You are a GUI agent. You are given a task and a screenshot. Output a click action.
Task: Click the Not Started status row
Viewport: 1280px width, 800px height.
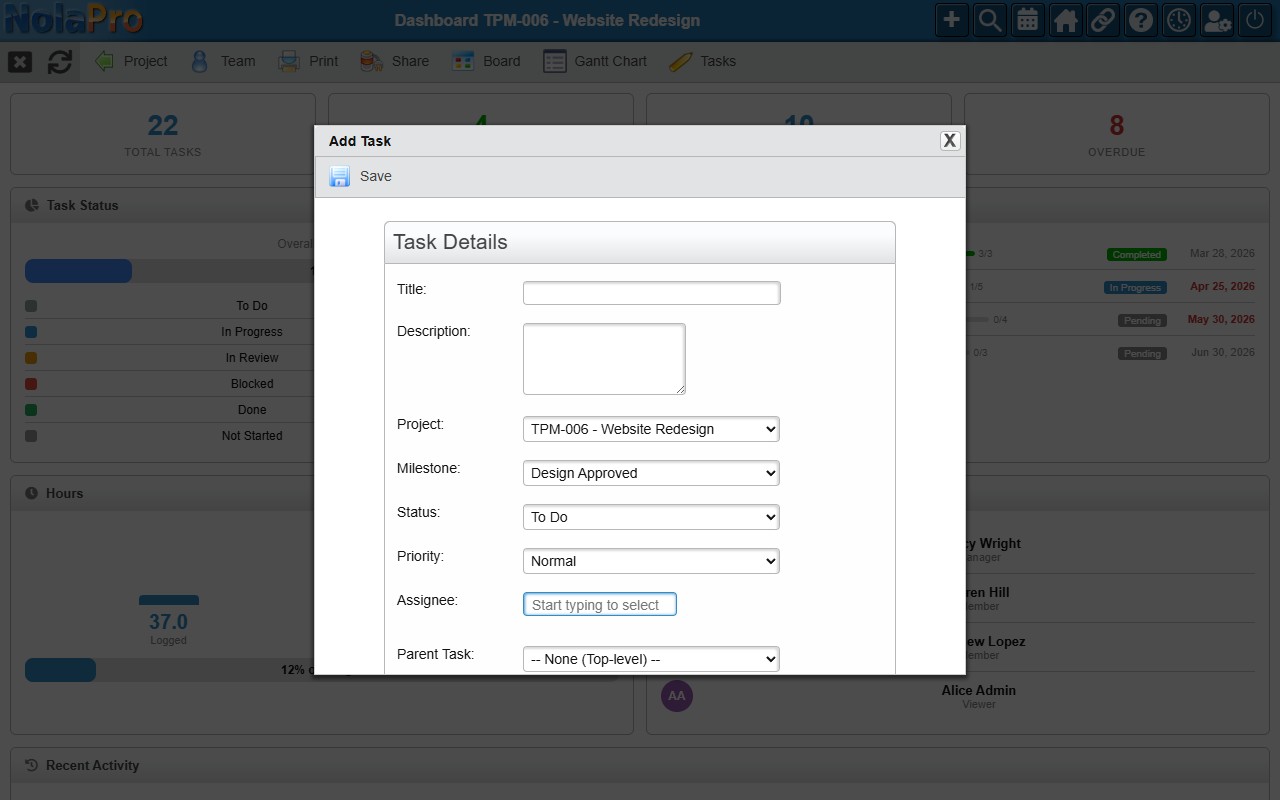tap(169, 436)
